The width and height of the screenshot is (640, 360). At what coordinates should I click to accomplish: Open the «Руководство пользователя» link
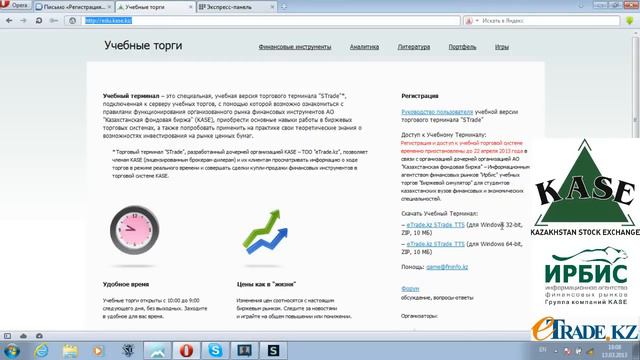coord(437,112)
